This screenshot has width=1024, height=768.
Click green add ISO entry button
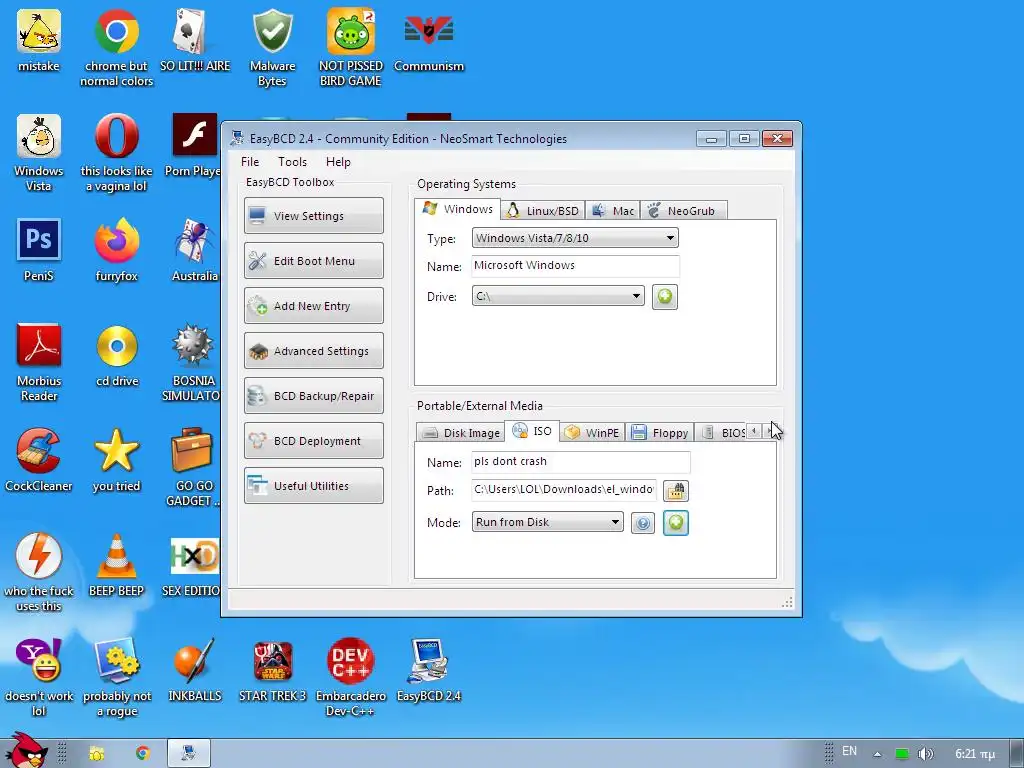pos(675,522)
